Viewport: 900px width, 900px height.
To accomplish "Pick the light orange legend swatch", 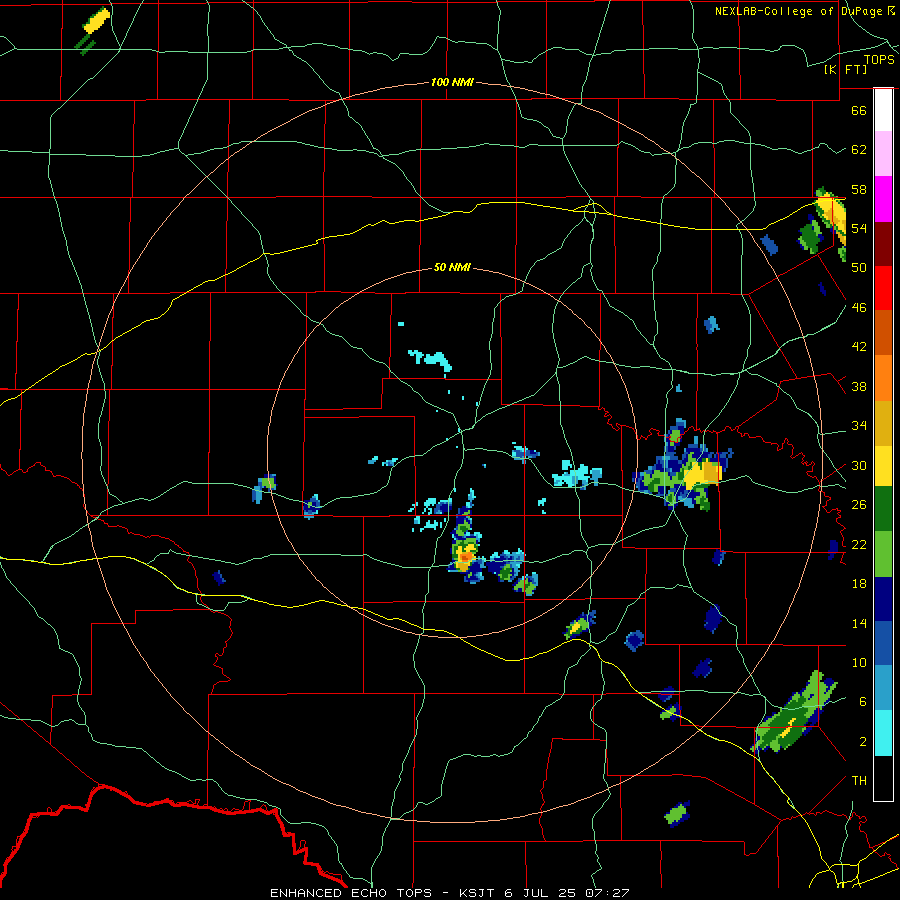I will pos(883,378).
